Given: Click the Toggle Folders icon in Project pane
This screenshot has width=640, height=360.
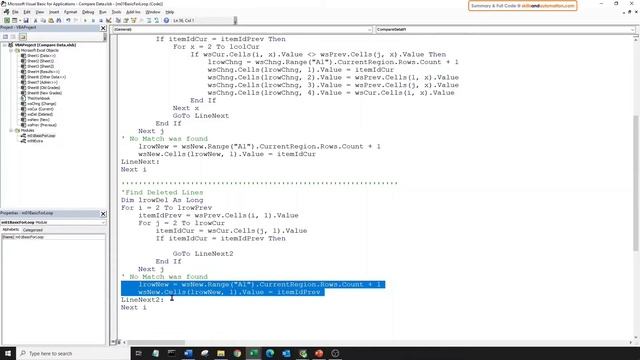Looking at the screenshot, I should pos(22,37).
